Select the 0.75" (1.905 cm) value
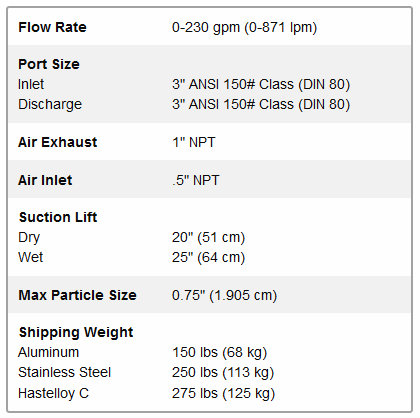The image size is (420, 418). 224,296
